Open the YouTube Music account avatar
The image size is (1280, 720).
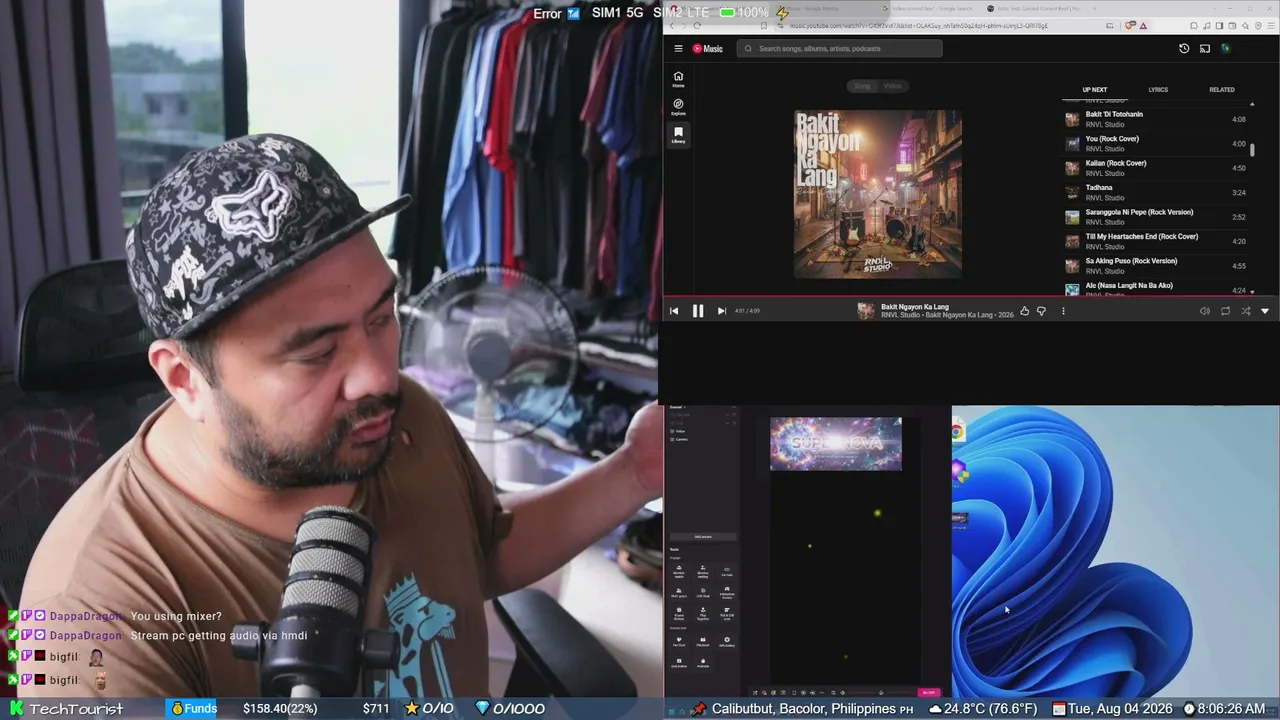[1225, 48]
